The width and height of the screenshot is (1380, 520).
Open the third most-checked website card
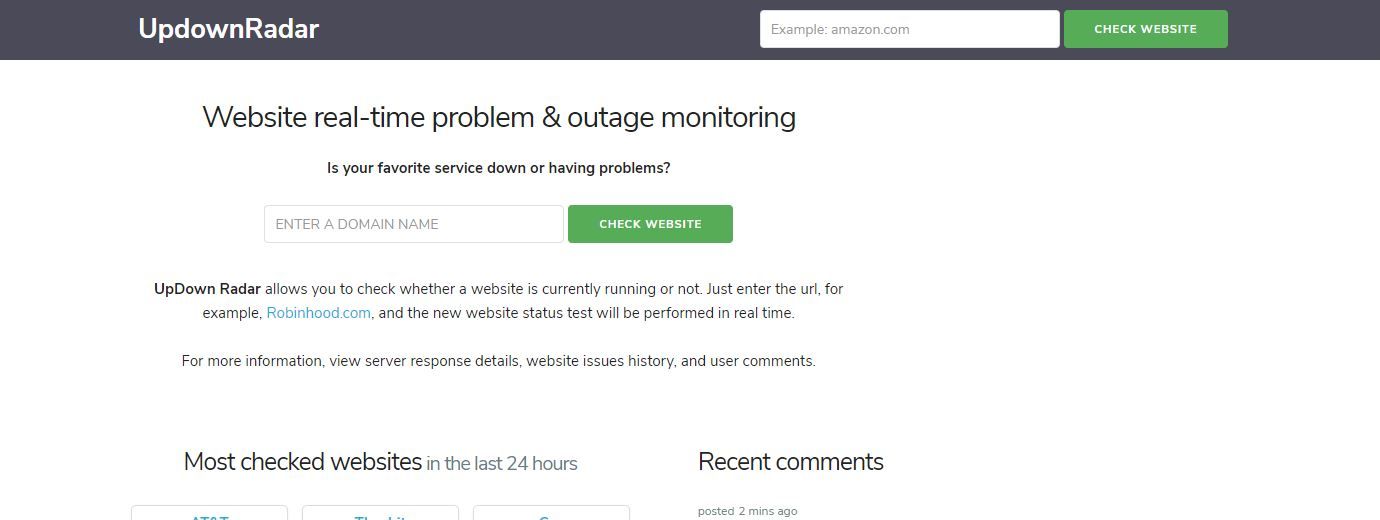[x=551, y=514]
